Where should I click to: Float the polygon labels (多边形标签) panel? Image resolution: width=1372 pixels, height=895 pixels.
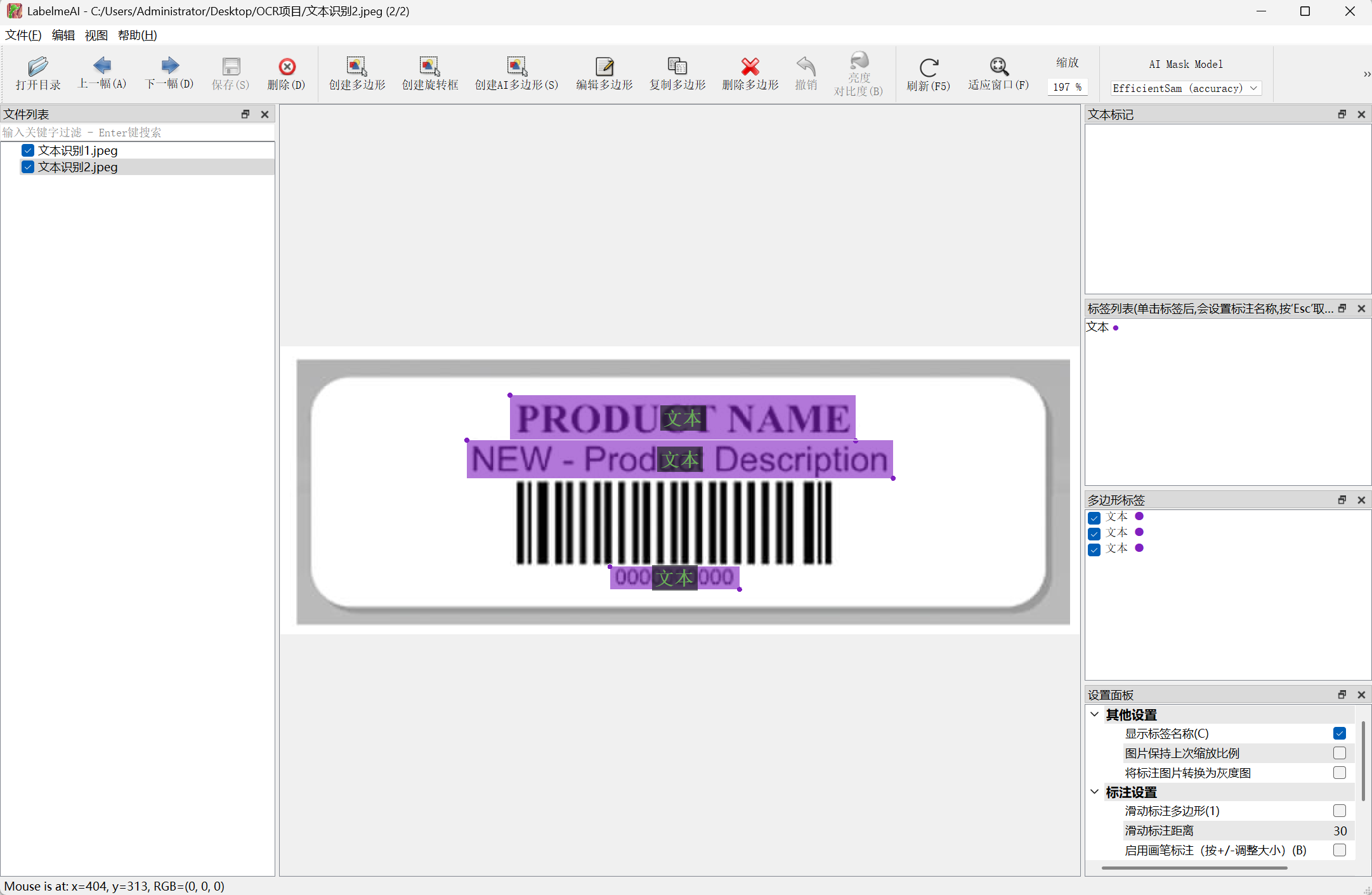coord(1342,500)
